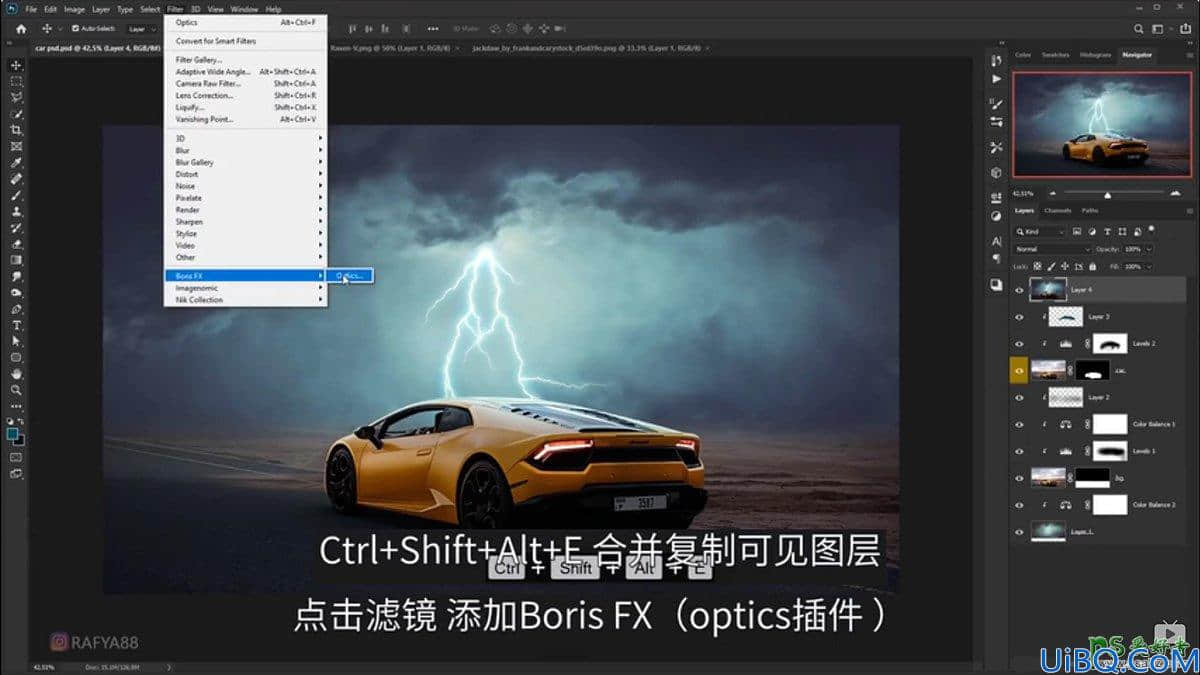Open the Adjustments panel icon in side strip
Viewport: 1200px width, 675px height.
(996, 215)
